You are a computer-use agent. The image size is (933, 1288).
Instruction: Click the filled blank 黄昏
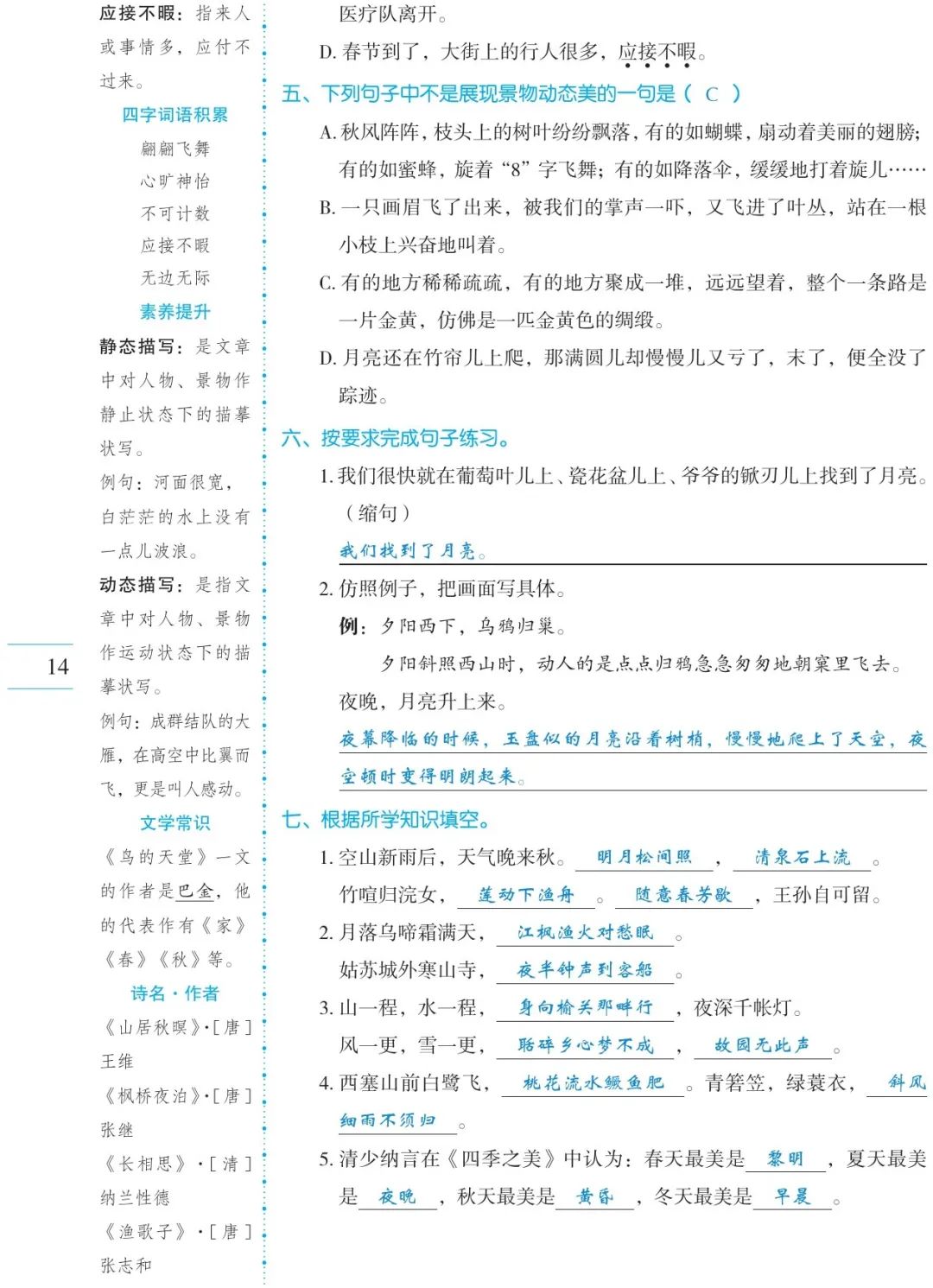coord(595,1196)
